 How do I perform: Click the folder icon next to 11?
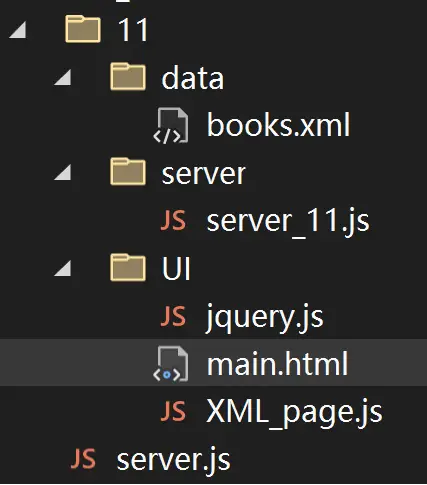tap(83, 29)
